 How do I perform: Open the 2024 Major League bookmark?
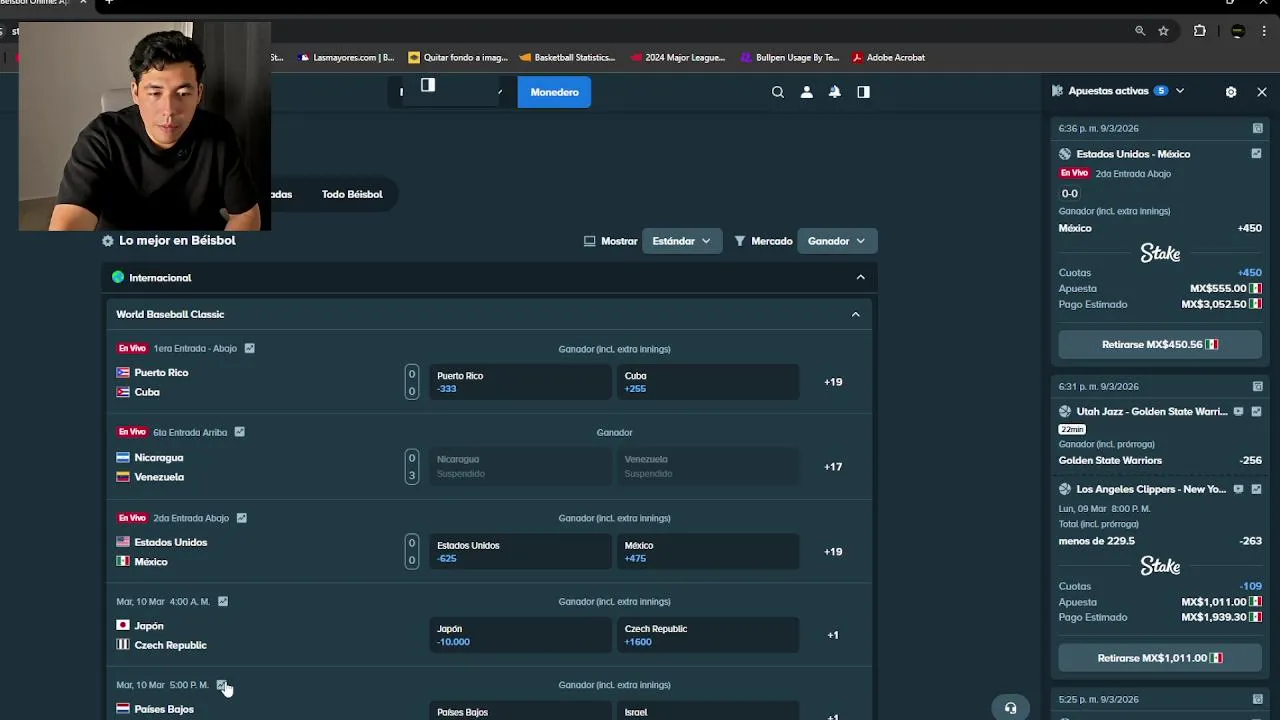678,58
